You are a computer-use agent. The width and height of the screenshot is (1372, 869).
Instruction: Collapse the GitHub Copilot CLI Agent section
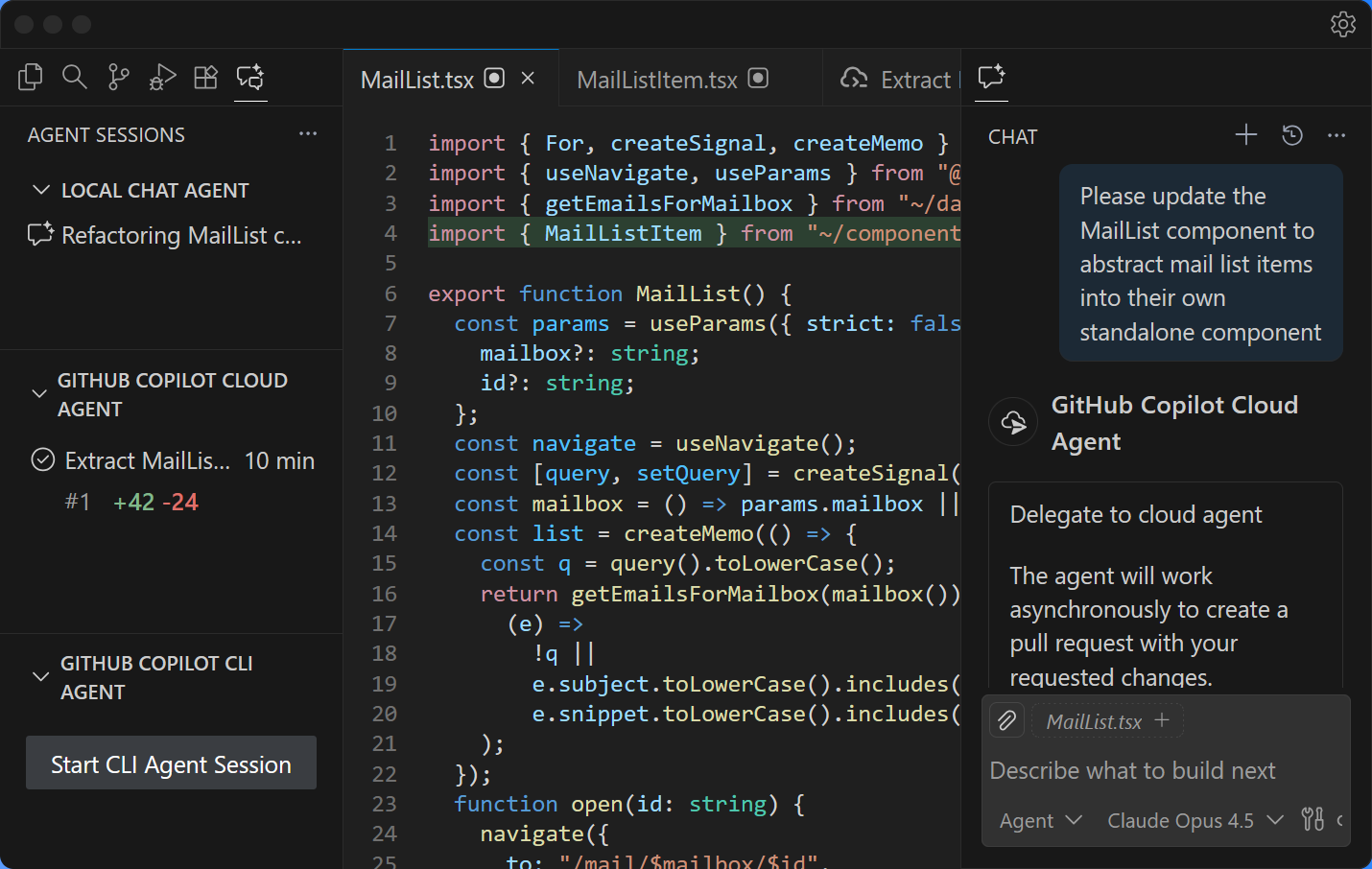click(x=40, y=677)
